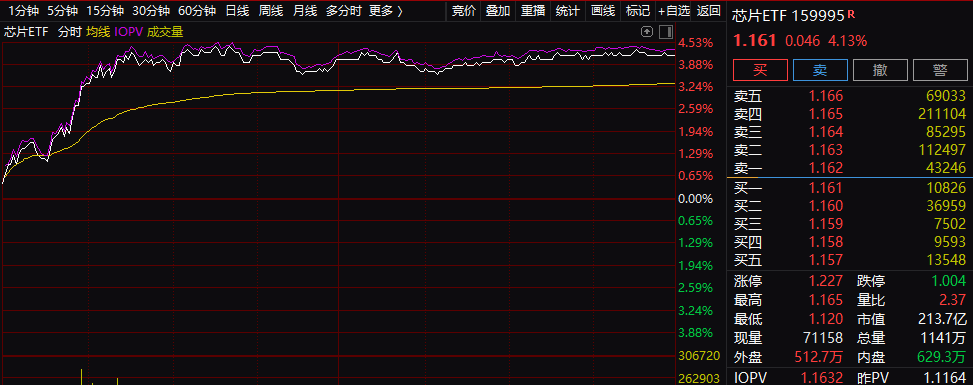Click the 0.00% baseline axis label
Viewport: 973px width, 385px height.
(x=696, y=199)
